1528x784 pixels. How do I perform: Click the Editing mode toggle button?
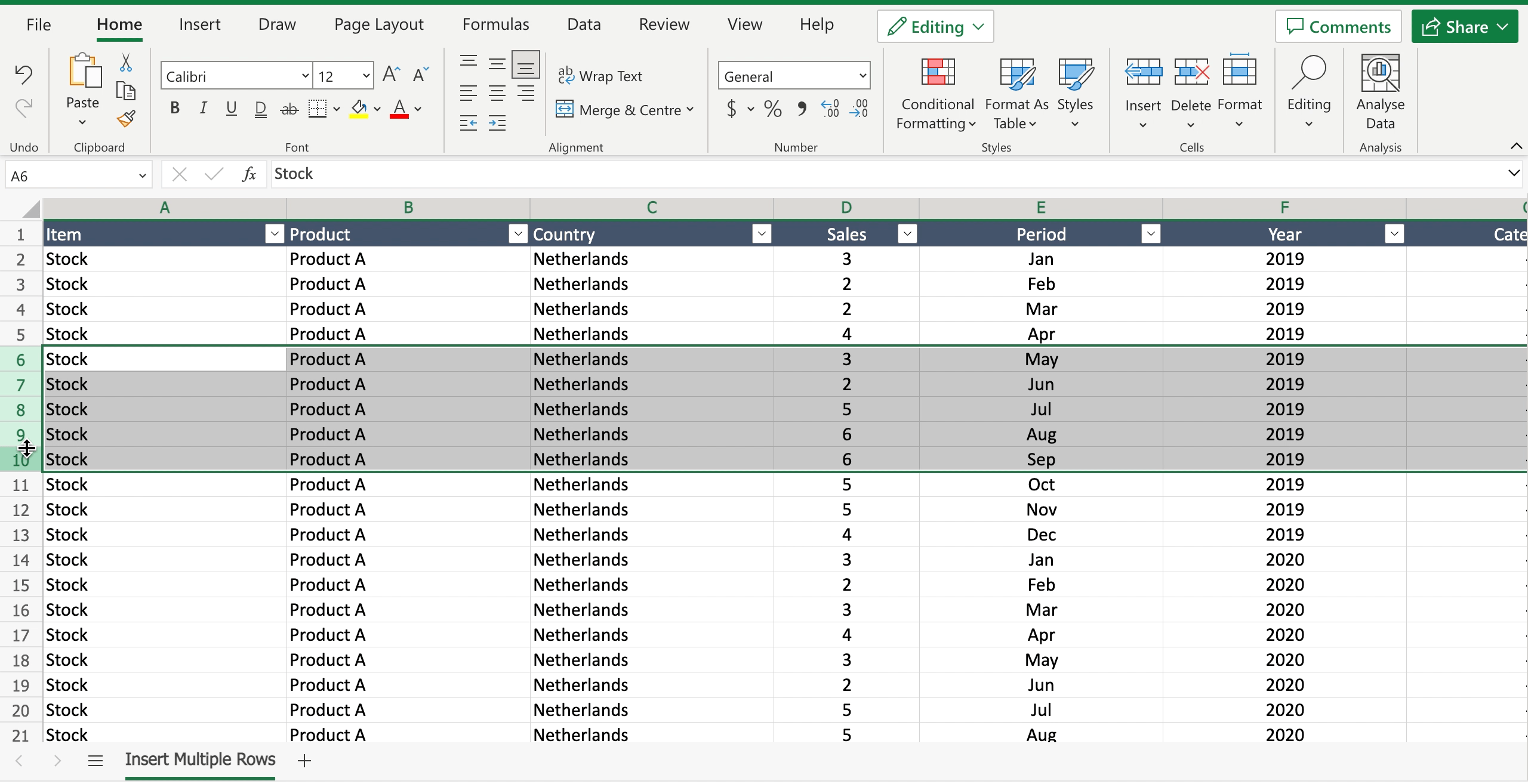935,27
